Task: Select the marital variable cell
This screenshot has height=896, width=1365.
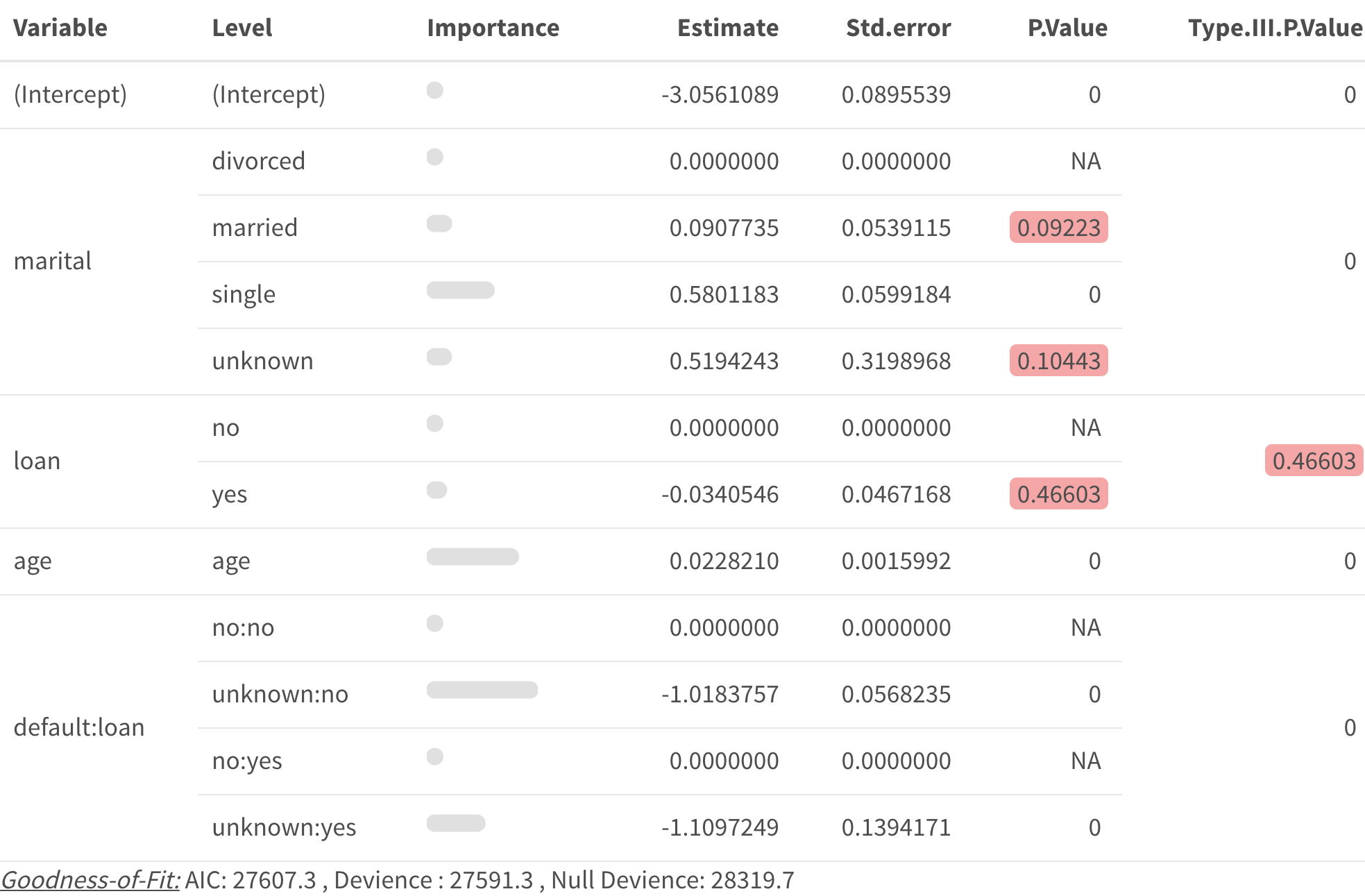Action: (53, 261)
